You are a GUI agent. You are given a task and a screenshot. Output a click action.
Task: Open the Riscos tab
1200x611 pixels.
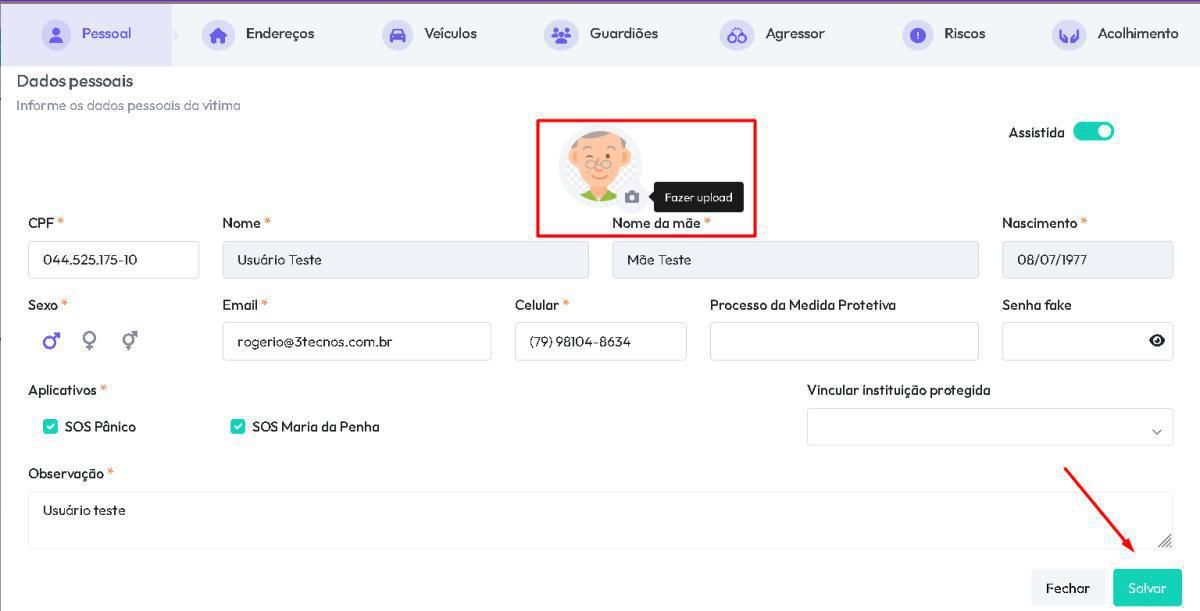point(943,34)
